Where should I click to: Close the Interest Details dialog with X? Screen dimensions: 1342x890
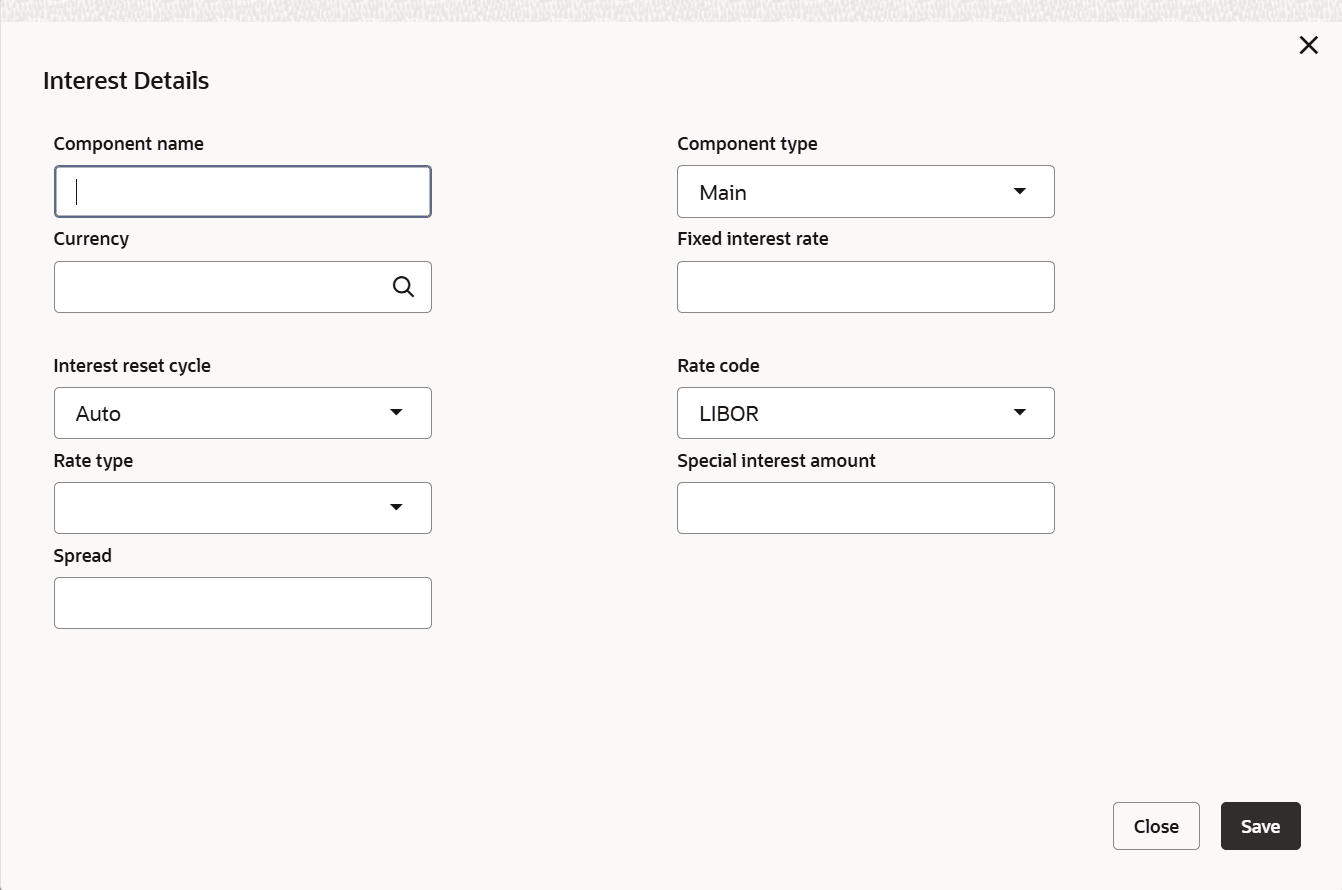click(1308, 45)
